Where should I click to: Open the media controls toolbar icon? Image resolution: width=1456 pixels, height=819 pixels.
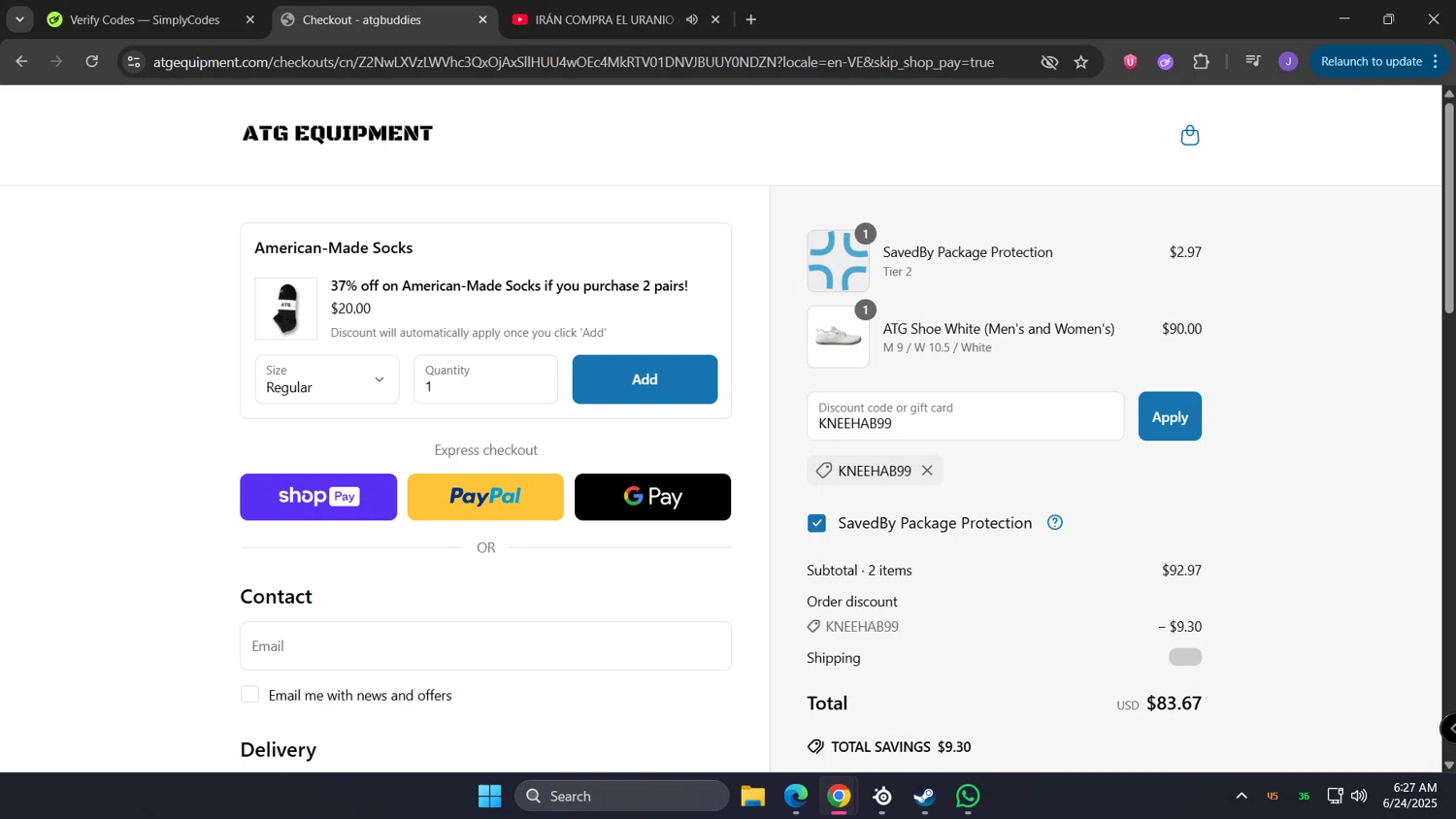coord(1253,61)
